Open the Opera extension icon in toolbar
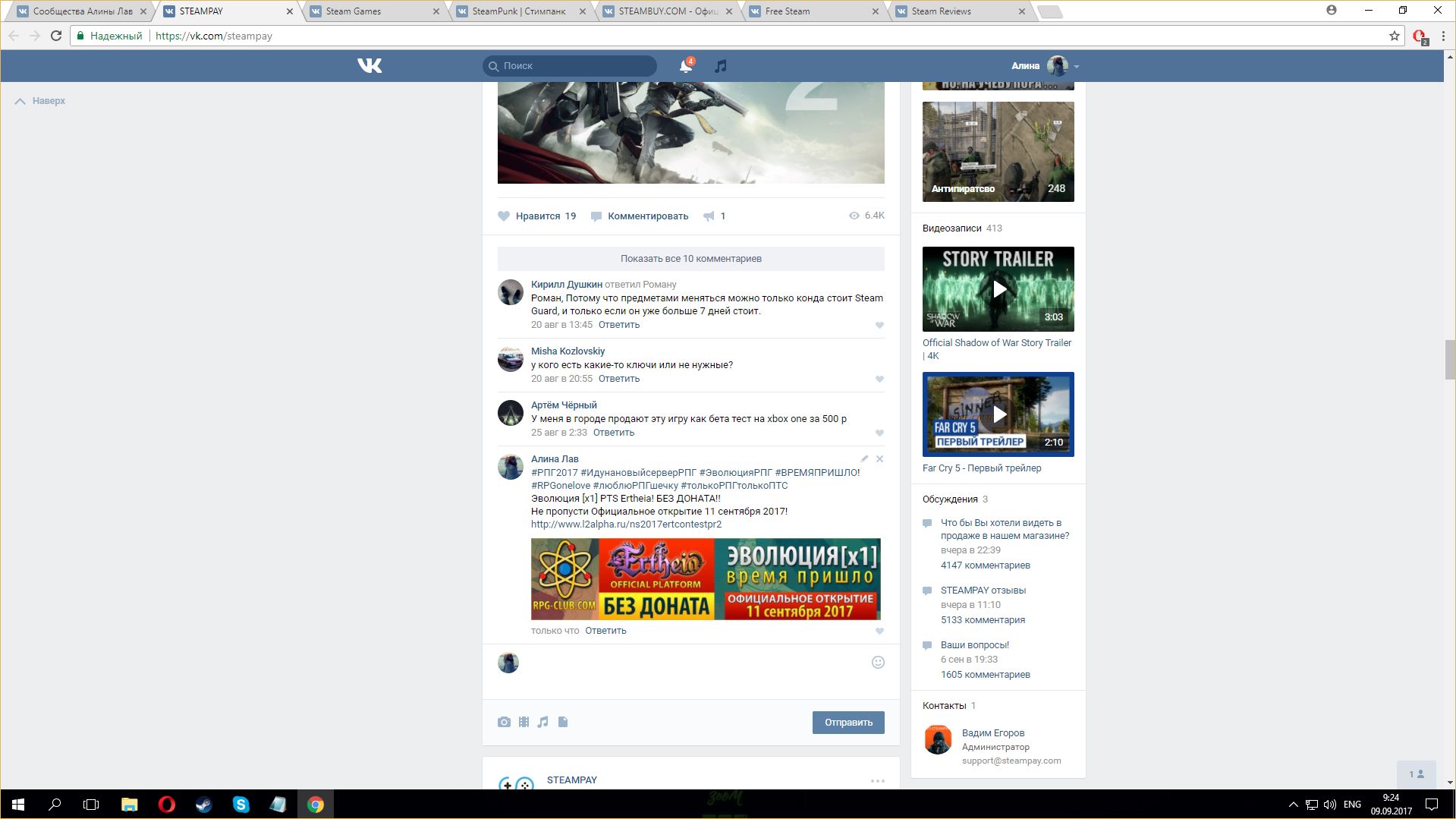The image size is (1456, 819). pyautogui.click(x=1420, y=36)
